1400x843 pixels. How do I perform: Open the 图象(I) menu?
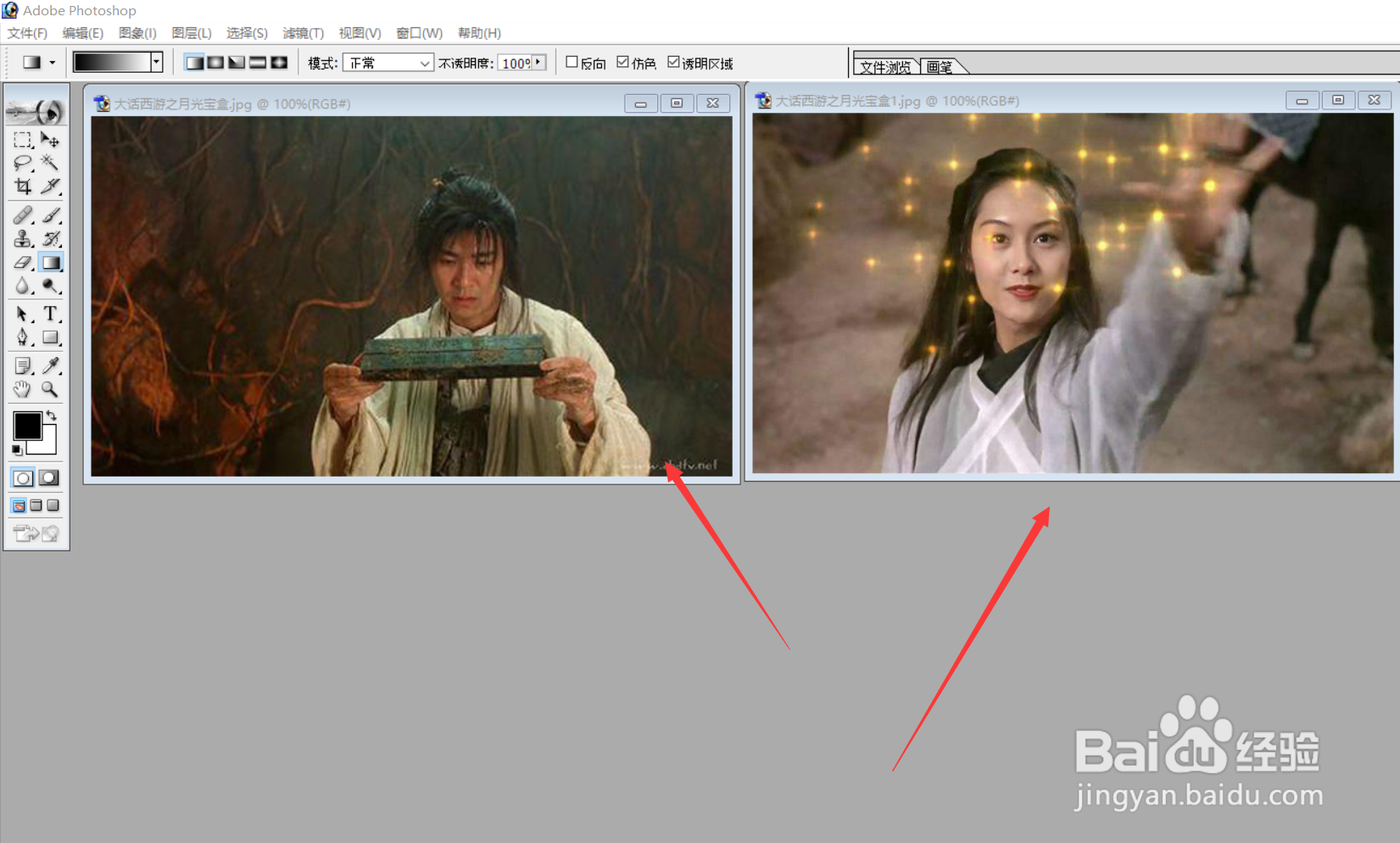[137, 33]
